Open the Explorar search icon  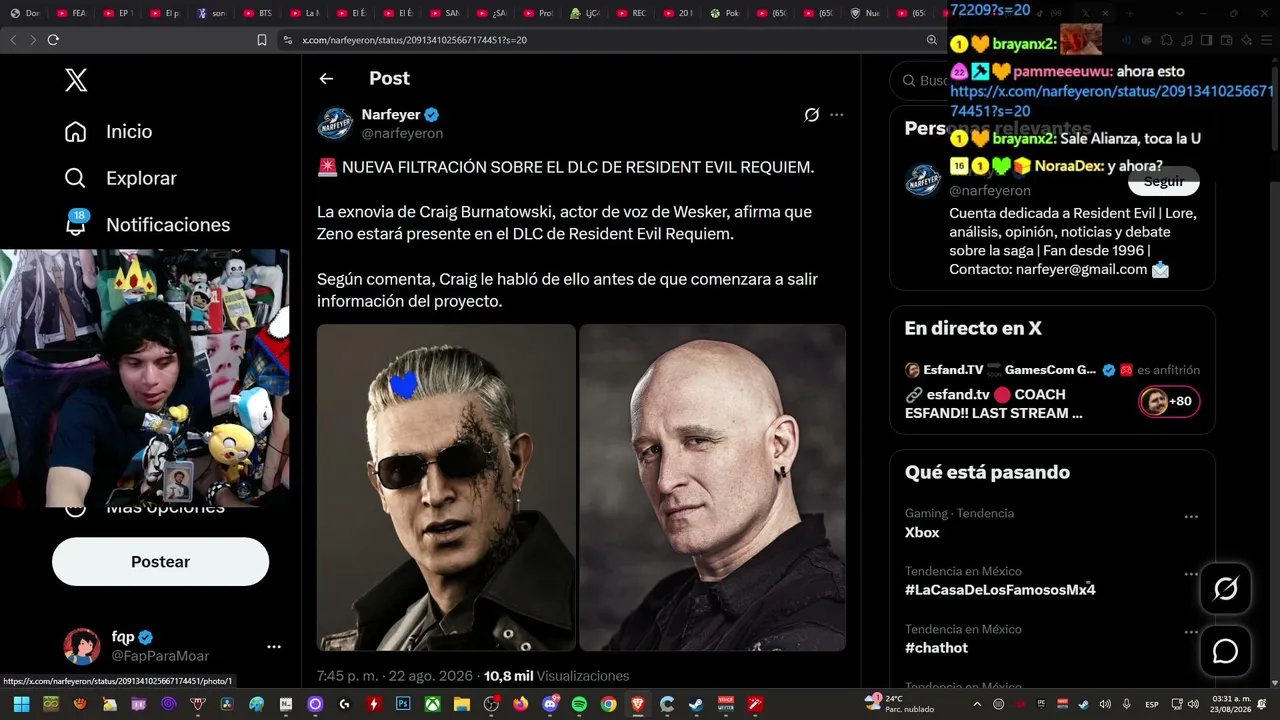pyautogui.click(x=75, y=178)
